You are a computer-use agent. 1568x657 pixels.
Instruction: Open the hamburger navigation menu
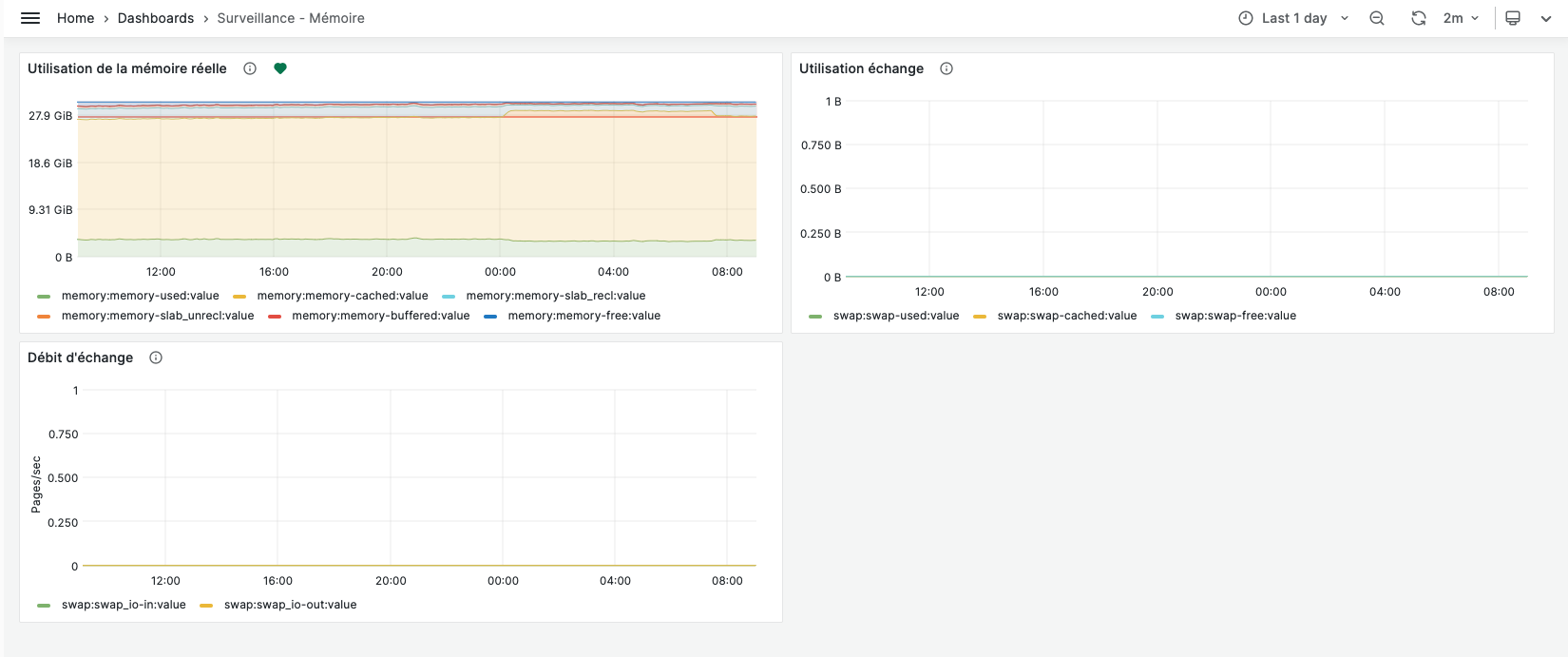[30, 18]
